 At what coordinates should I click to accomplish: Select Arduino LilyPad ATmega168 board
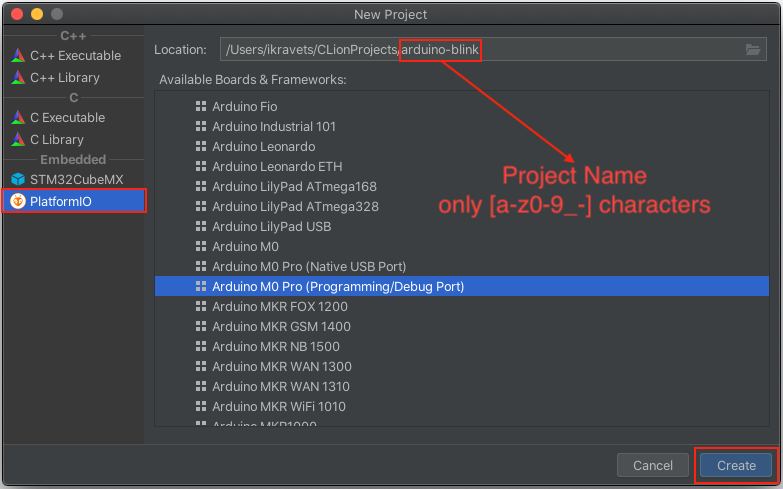462,186
